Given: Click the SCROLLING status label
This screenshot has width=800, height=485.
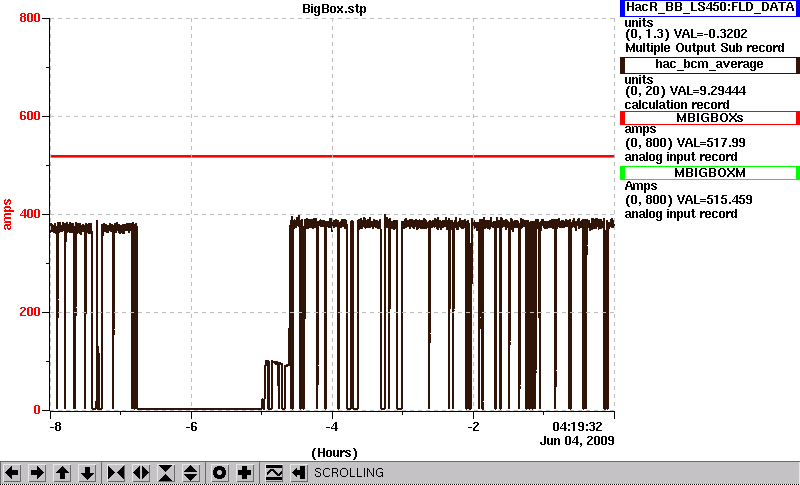Looking at the screenshot, I should [x=348, y=473].
